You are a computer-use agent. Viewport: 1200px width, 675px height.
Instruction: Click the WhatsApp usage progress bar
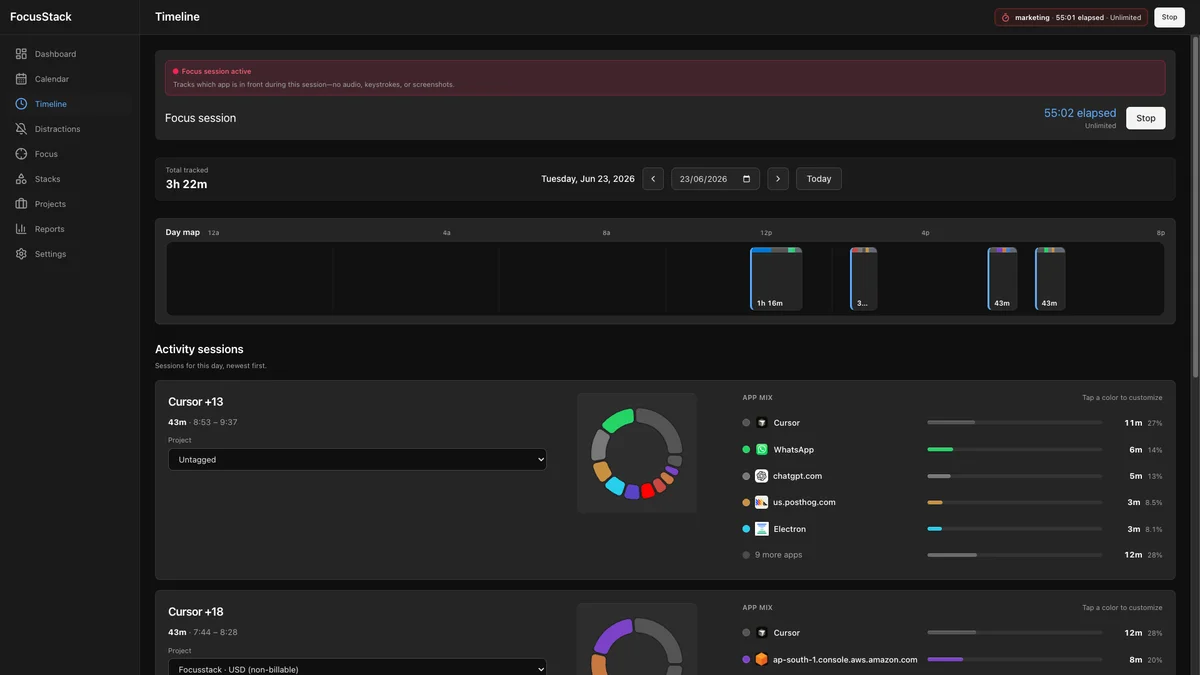click(x=1014, y=450)
